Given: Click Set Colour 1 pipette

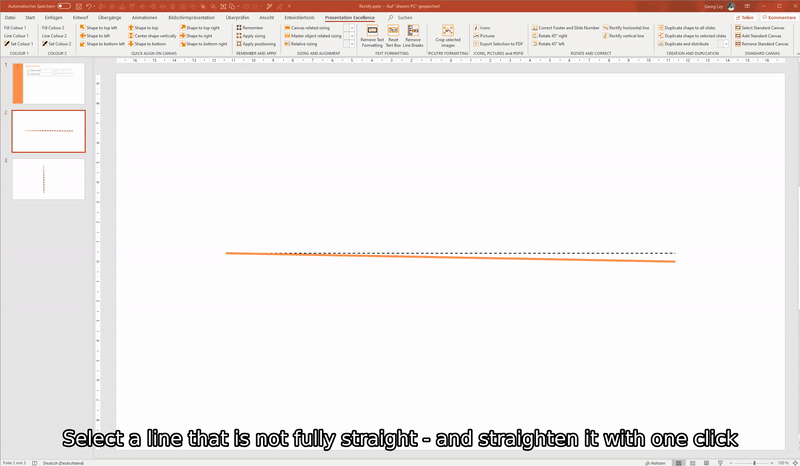Looking at the screenshot, I should (18, 44).
